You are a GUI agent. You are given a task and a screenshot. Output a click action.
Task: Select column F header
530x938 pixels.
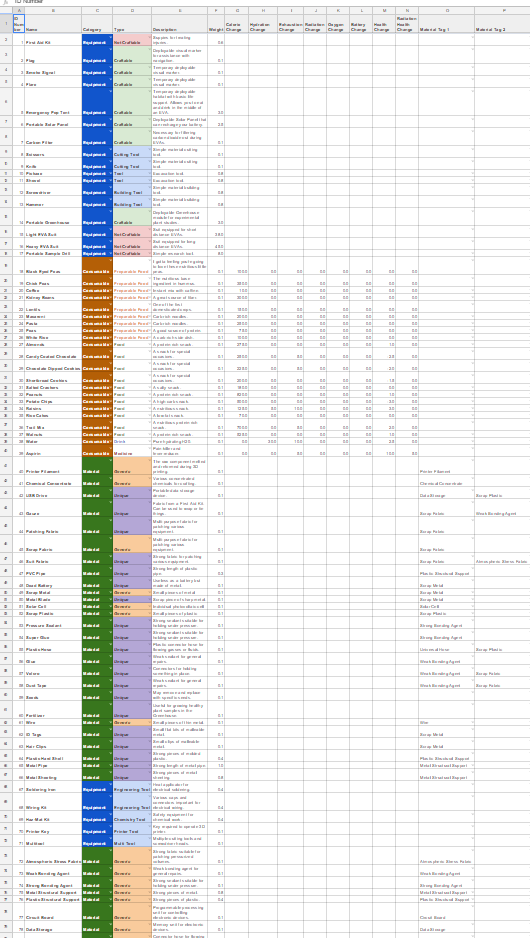pyautogui.click(x=216, y=10)
